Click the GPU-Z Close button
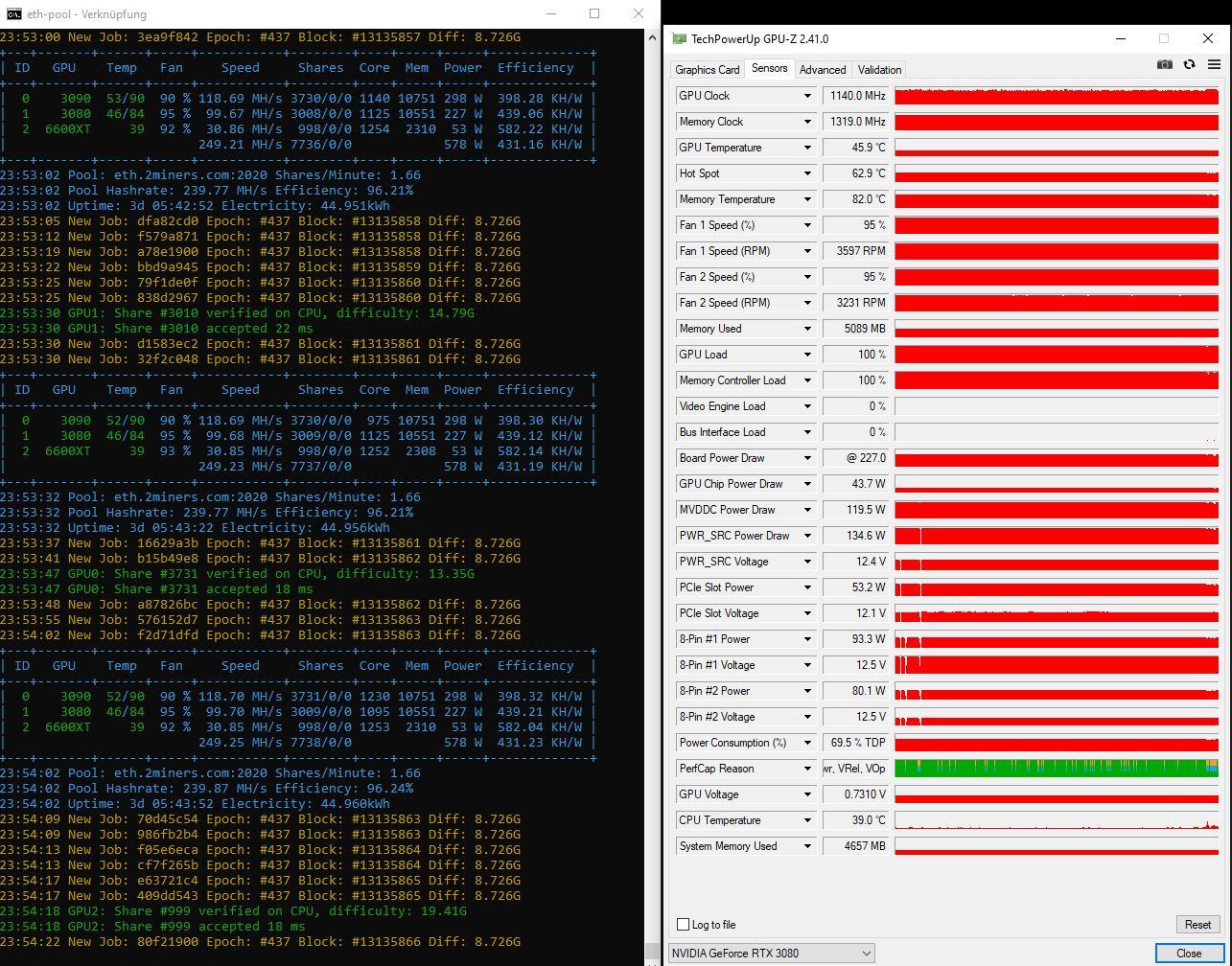The height and width of the screenshot is (966, 1232). tap(1189, 953)
